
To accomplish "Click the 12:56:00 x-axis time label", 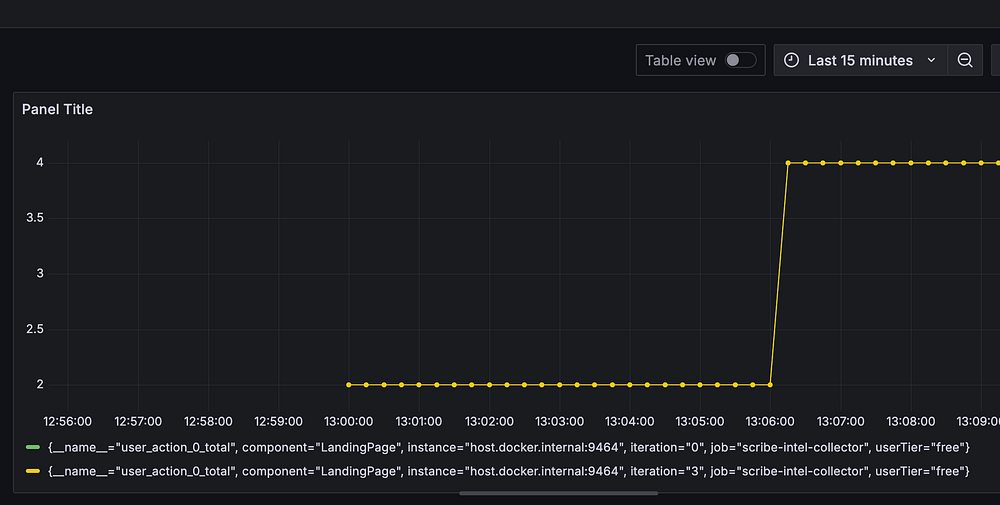I will (x=68, y=421).
